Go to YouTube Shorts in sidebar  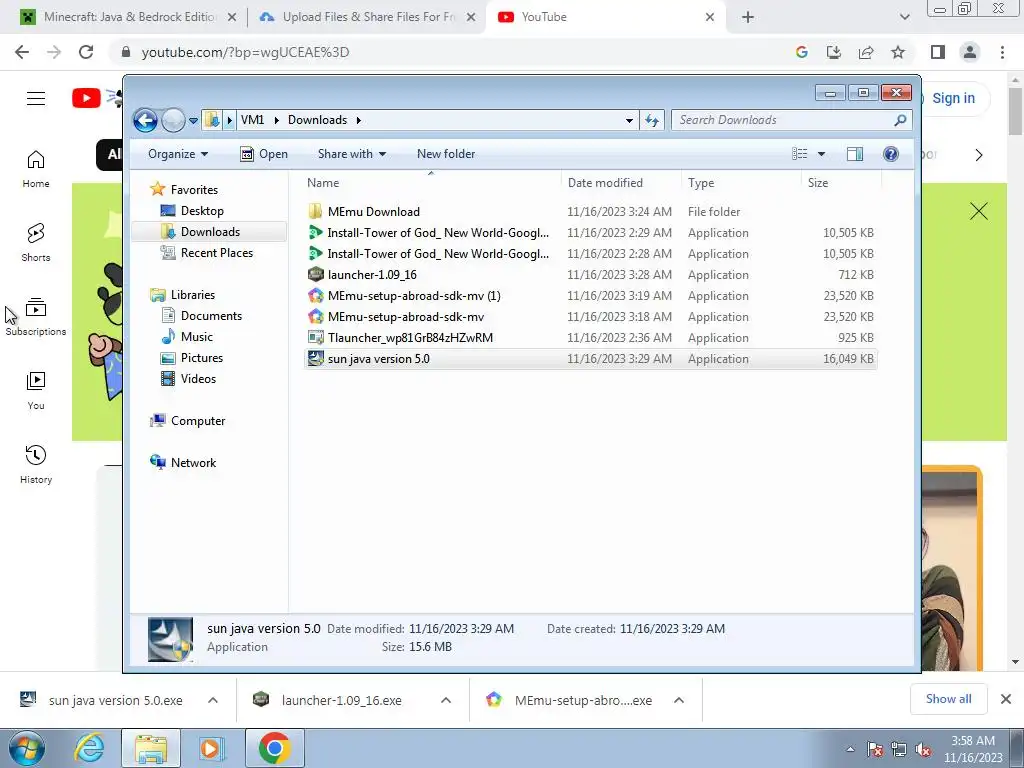point(36,243)
